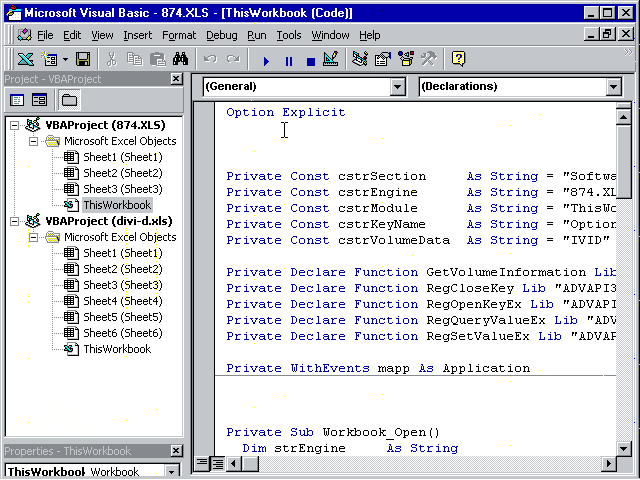Select Sheet3 in the 874.XLS project

pyautogui.click(x=122, y=189)
